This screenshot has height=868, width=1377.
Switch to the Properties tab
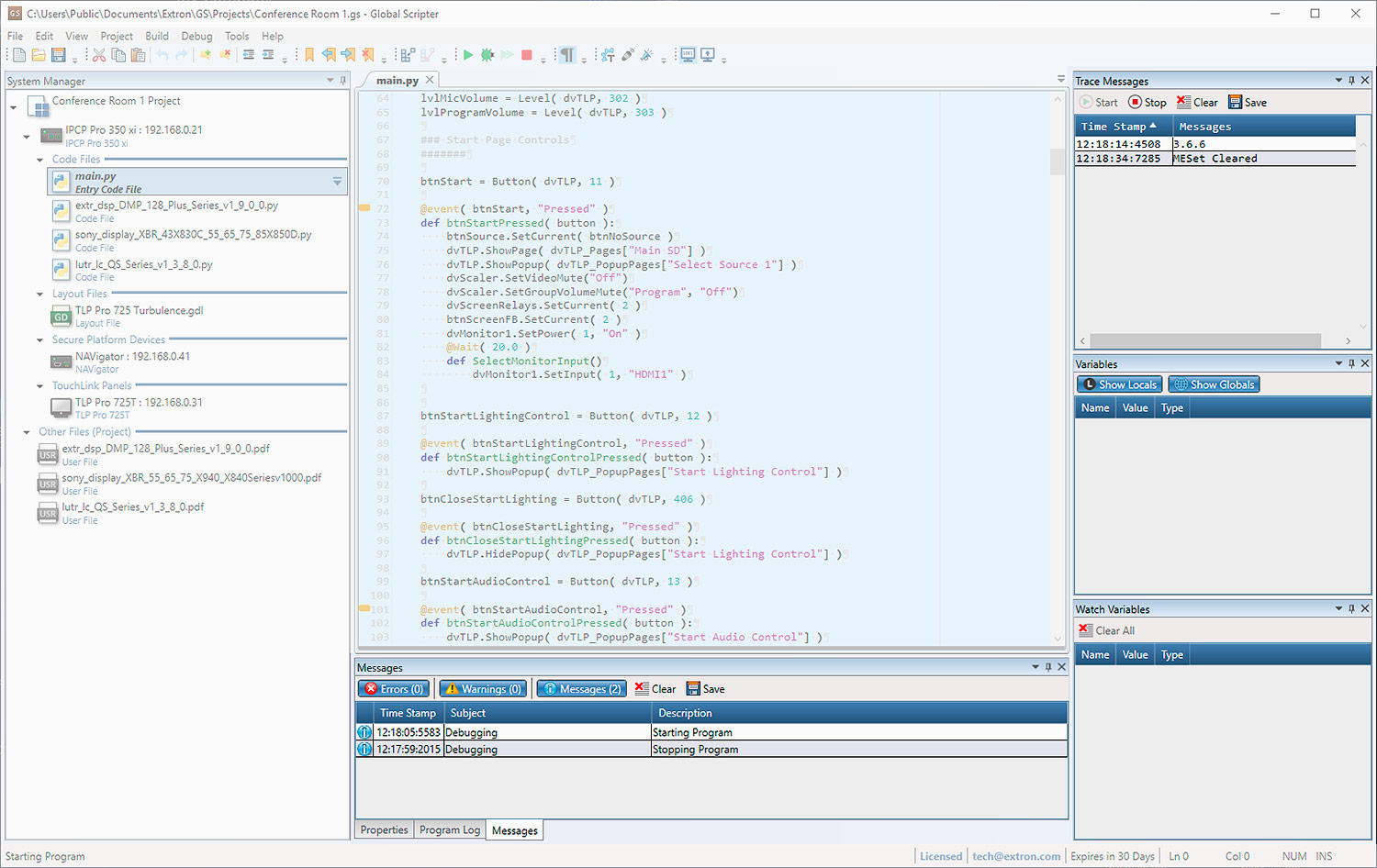tap(384, 829)
